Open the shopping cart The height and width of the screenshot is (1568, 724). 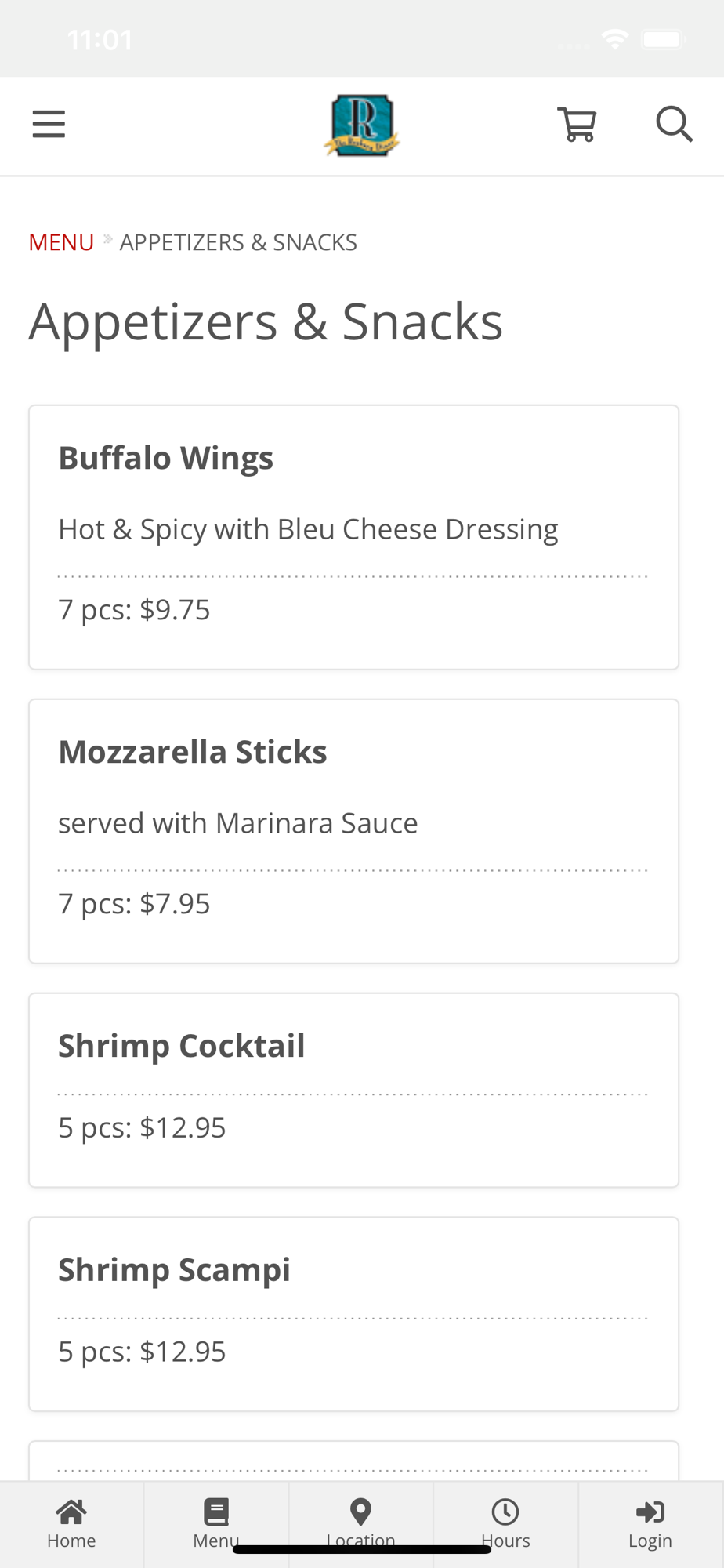coord(577,124)
